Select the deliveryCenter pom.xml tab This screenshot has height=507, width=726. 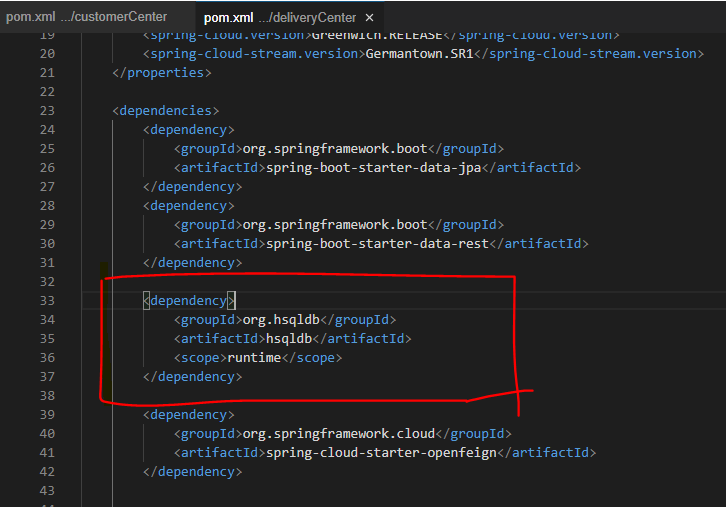[x=280, y=18]
